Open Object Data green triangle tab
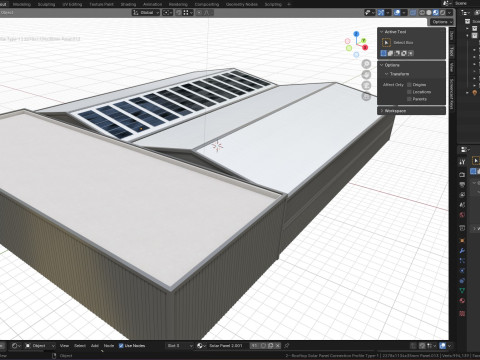 pyautogui.click(x=462, y=291)
